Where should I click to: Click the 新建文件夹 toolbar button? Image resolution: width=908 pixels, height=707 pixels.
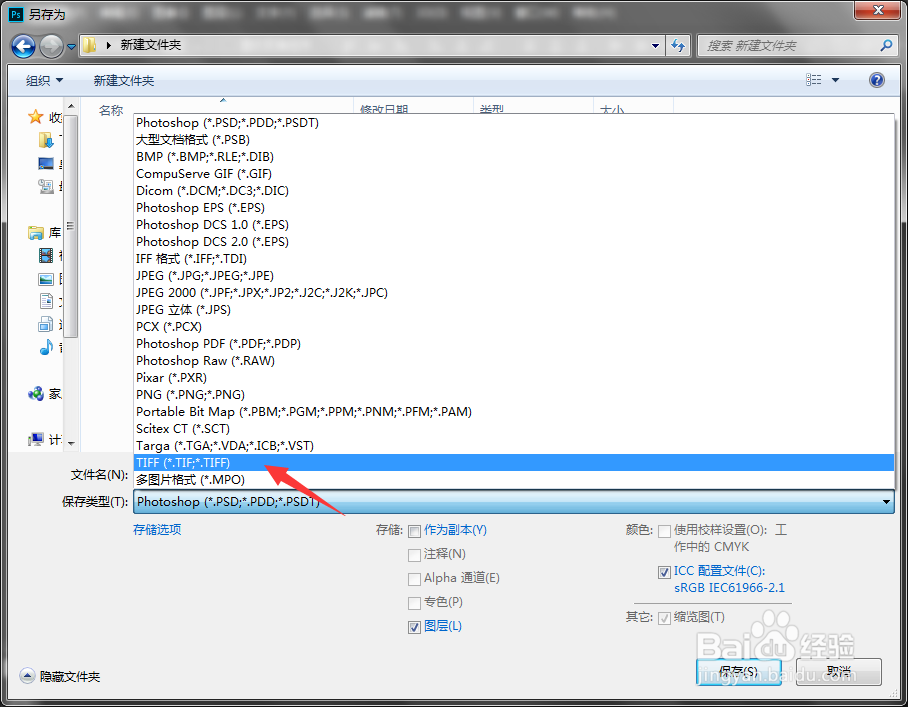click(124, 80)
